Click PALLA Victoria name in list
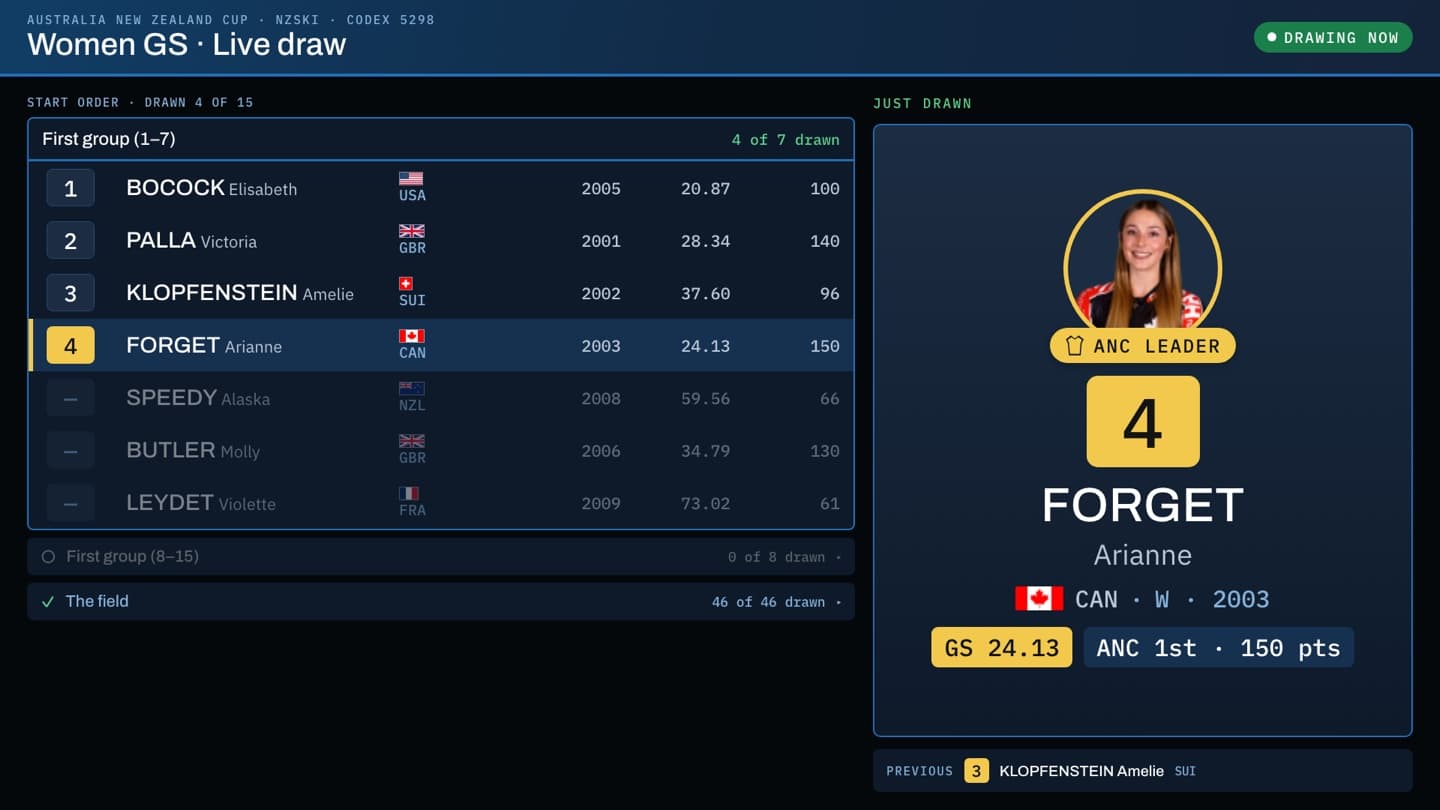1440x810 pixels. 191,241
